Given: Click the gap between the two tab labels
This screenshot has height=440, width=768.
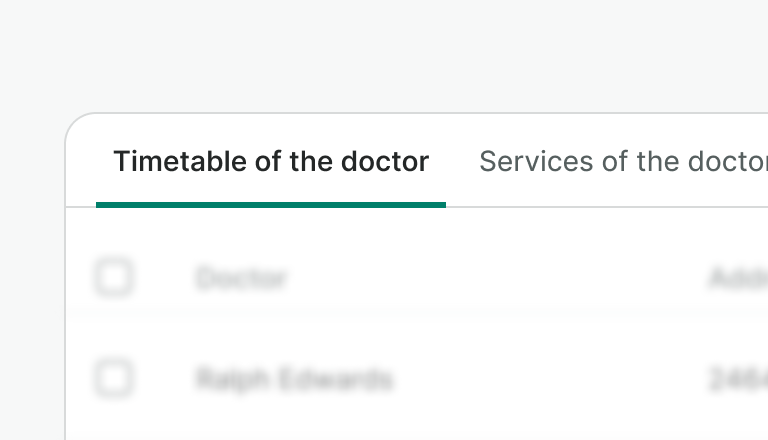Looking at the screenshot, I should point(462,162).
